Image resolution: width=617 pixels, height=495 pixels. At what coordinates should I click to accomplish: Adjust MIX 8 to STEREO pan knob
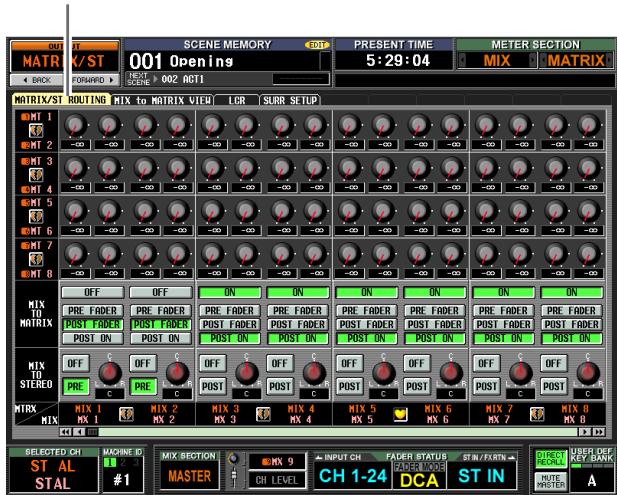point(588,373)
